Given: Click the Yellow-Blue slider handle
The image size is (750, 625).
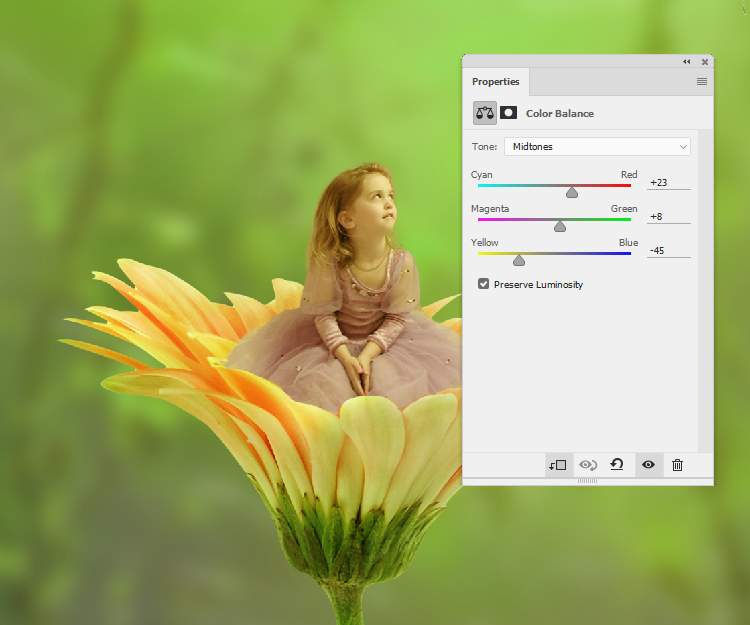Looking at the screenshot, I should click(519, 261).
